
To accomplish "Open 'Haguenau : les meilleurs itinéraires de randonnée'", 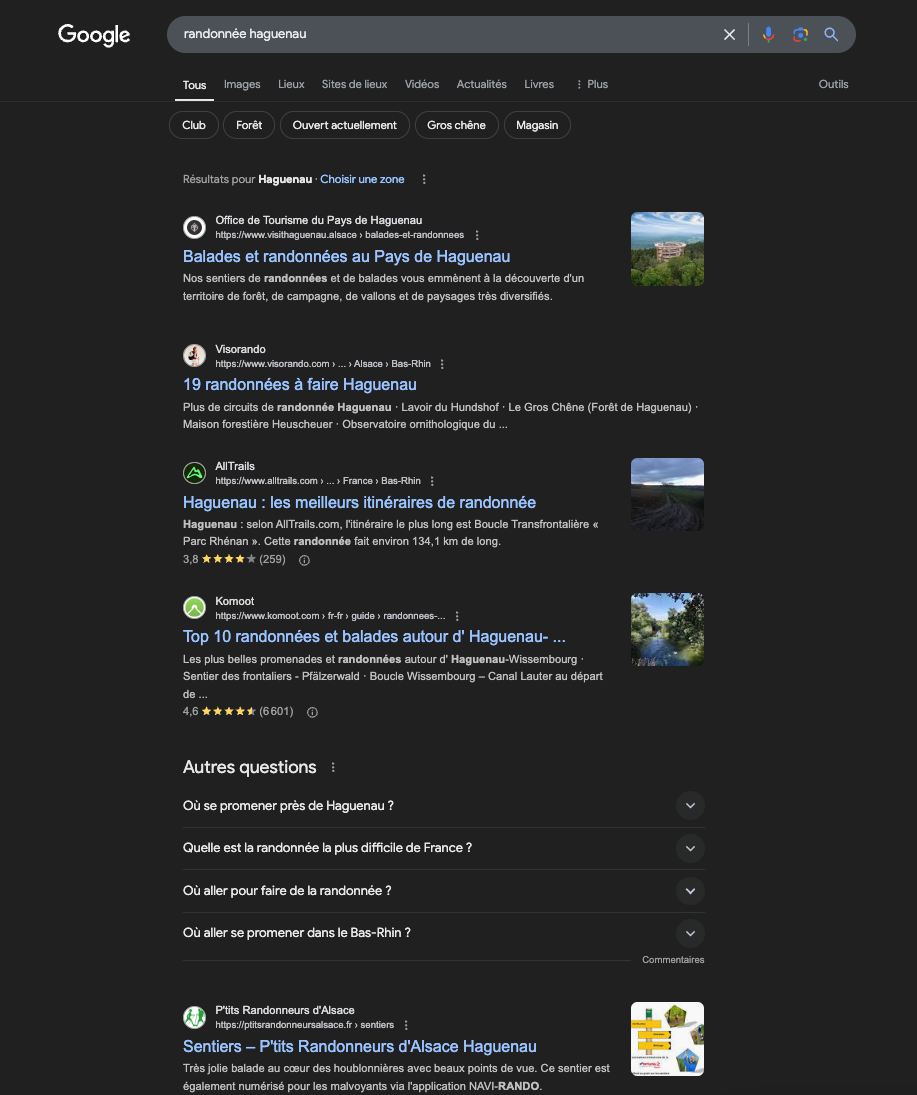I will [359, 503].
